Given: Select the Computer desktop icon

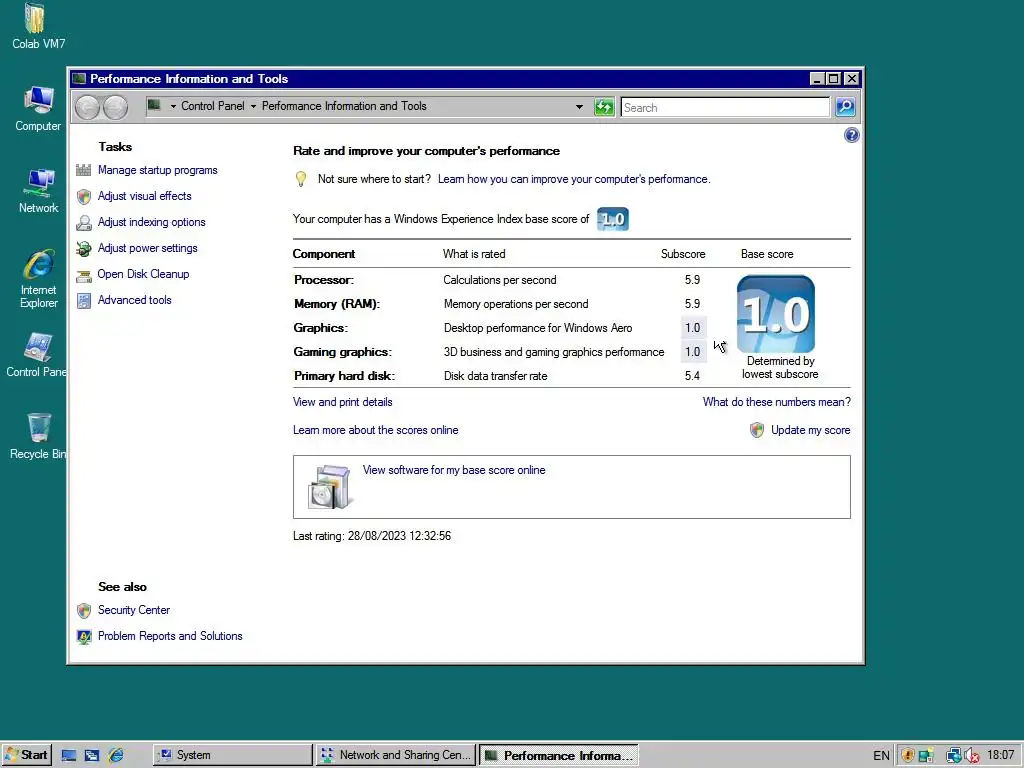Looking at the screenshot, I should pyautogui.click(x=38, y=108).
